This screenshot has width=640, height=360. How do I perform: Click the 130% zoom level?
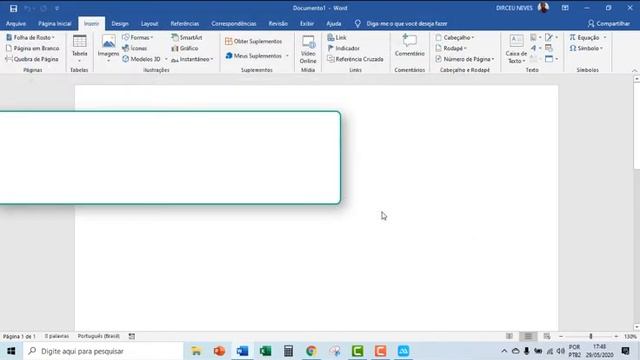[x=630, y=336]
